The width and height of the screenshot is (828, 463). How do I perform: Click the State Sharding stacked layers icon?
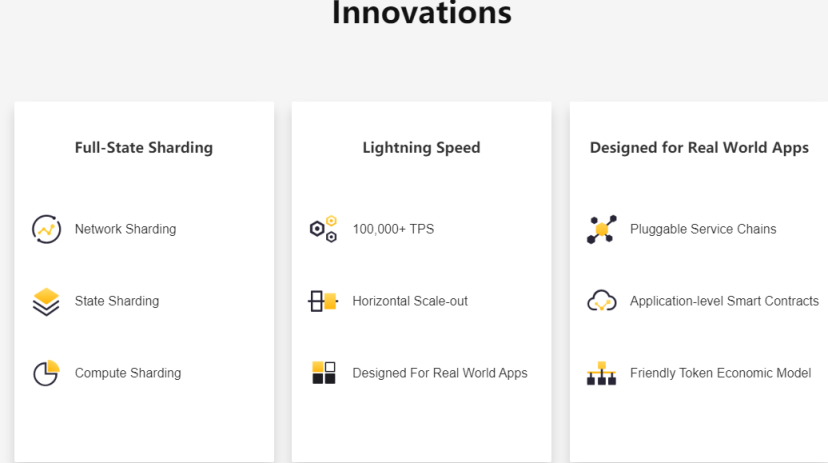[46, 301]
